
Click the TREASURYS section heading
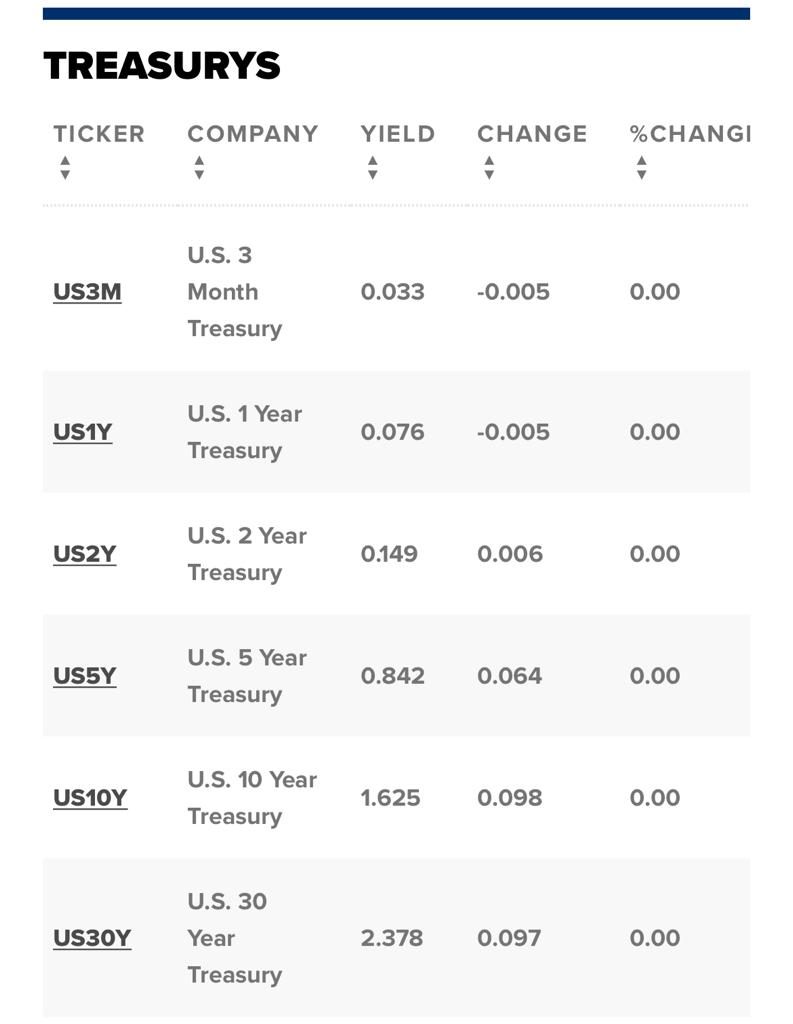pyautogui.click(x=162, y=66)
